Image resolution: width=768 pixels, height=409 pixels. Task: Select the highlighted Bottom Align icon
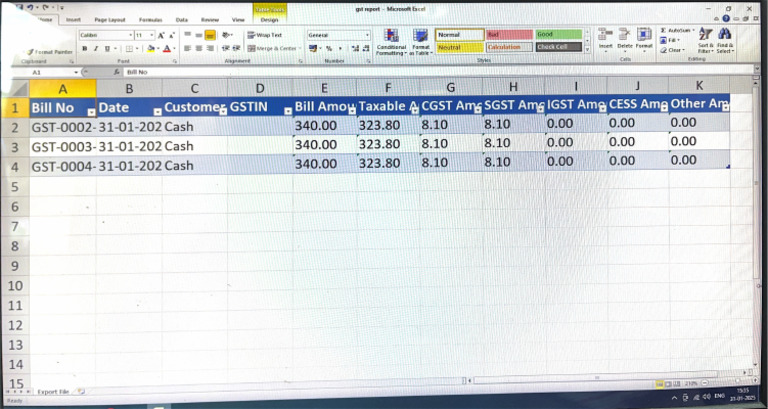210,35
